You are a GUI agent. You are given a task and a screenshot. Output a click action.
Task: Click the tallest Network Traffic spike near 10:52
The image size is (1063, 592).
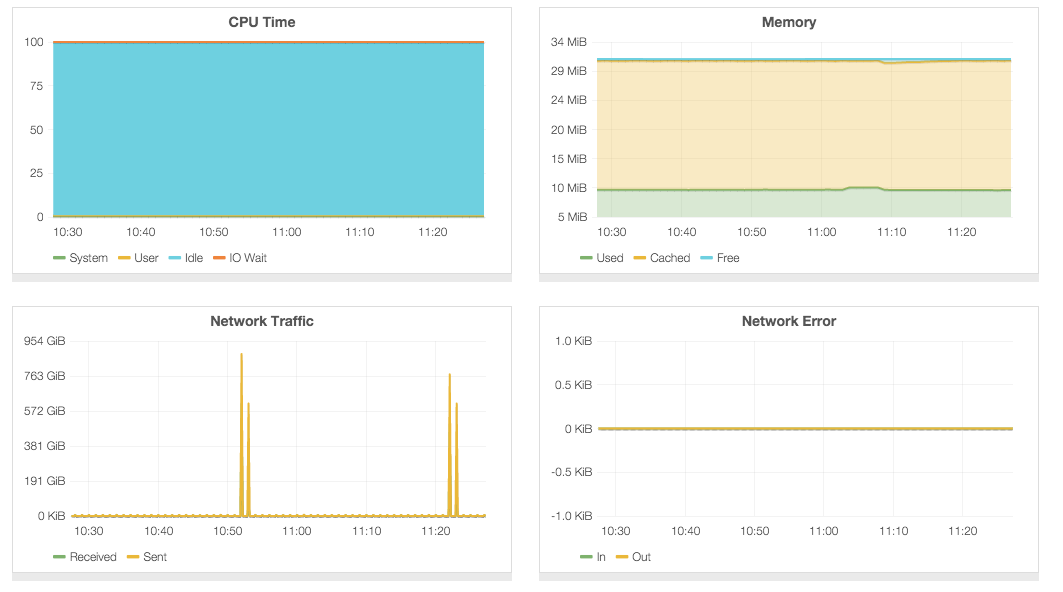click(241, 355)
